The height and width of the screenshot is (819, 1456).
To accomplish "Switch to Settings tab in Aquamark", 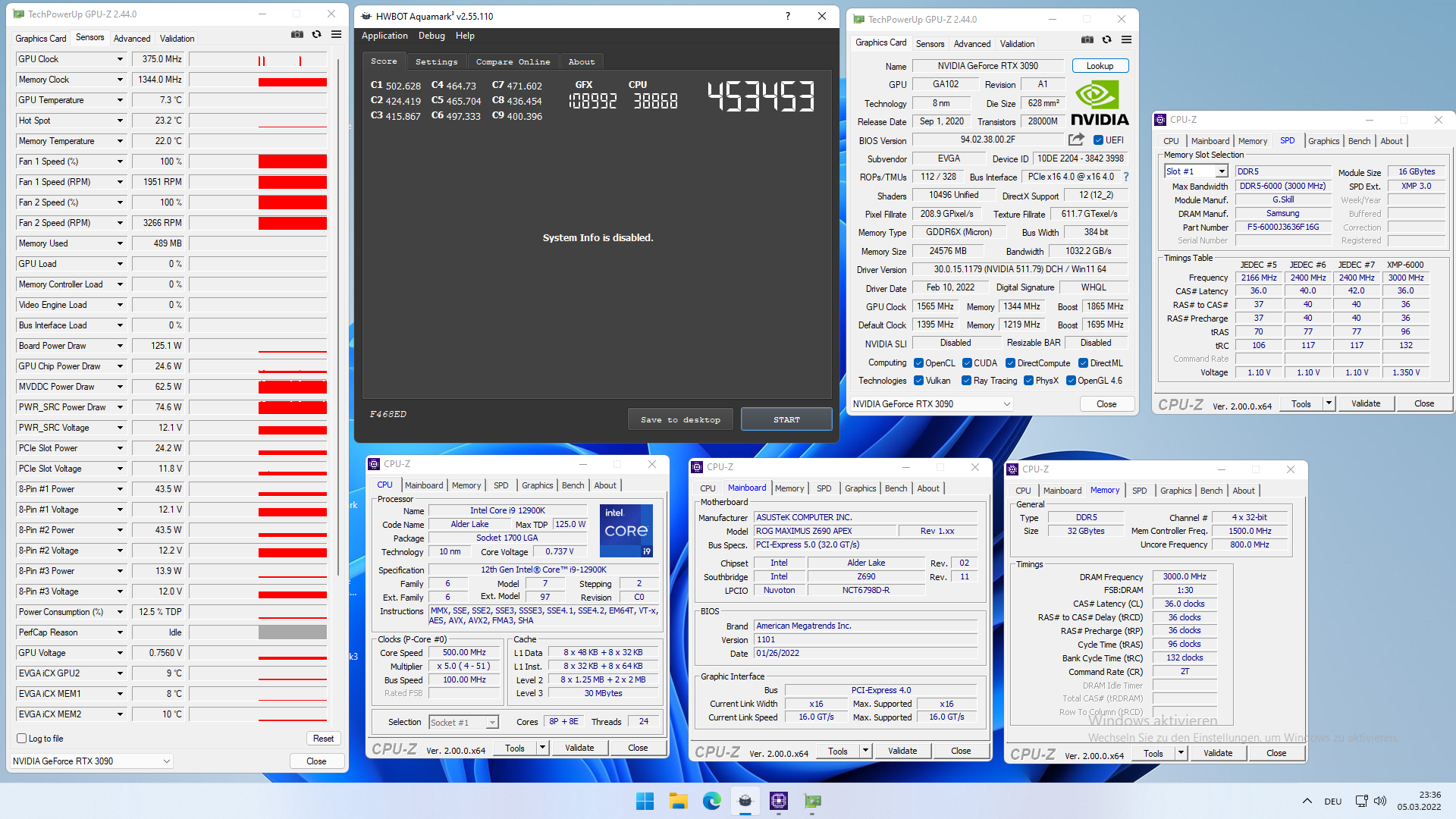I will (437, 61).
